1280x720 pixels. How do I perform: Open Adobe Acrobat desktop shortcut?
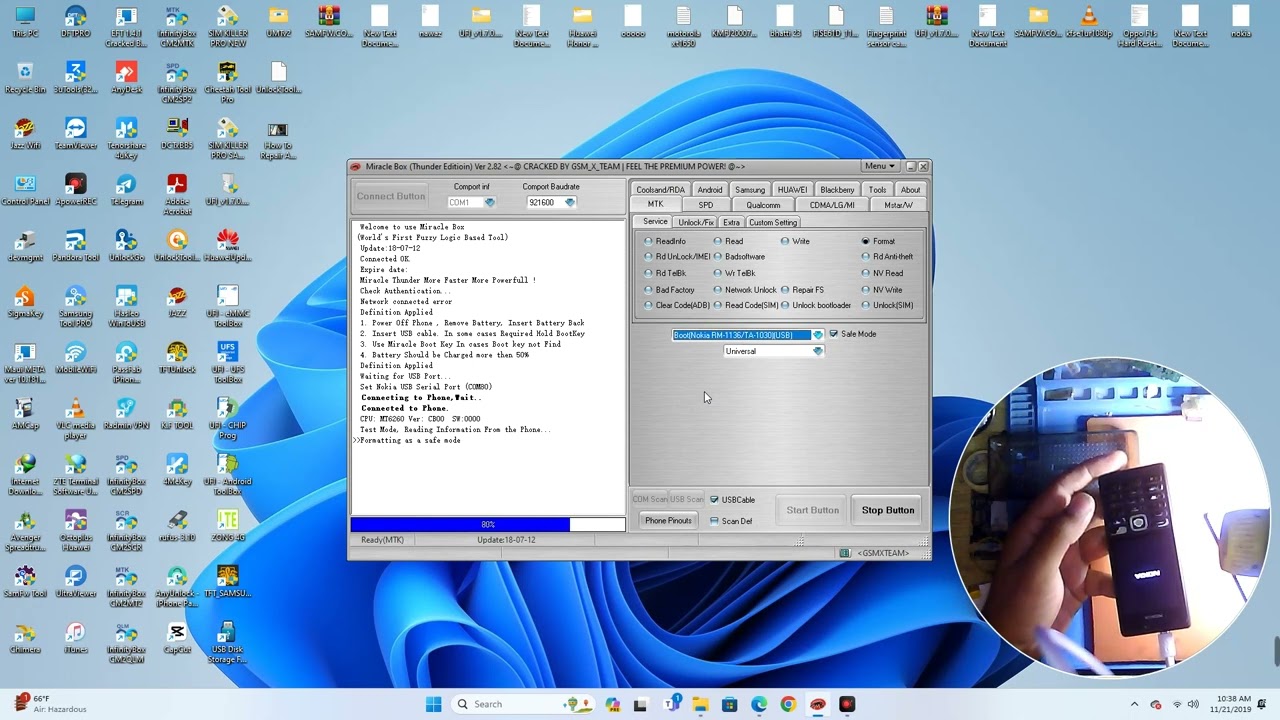pyautogui.click(x=177, y=194)
